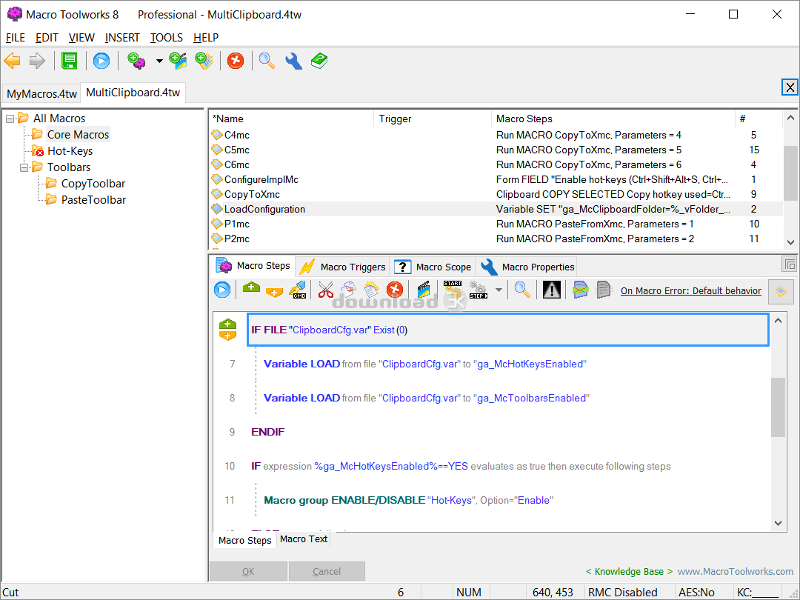Click On Macro Error: Default behavior link
800x600 pixels.
tap(691, 291)
